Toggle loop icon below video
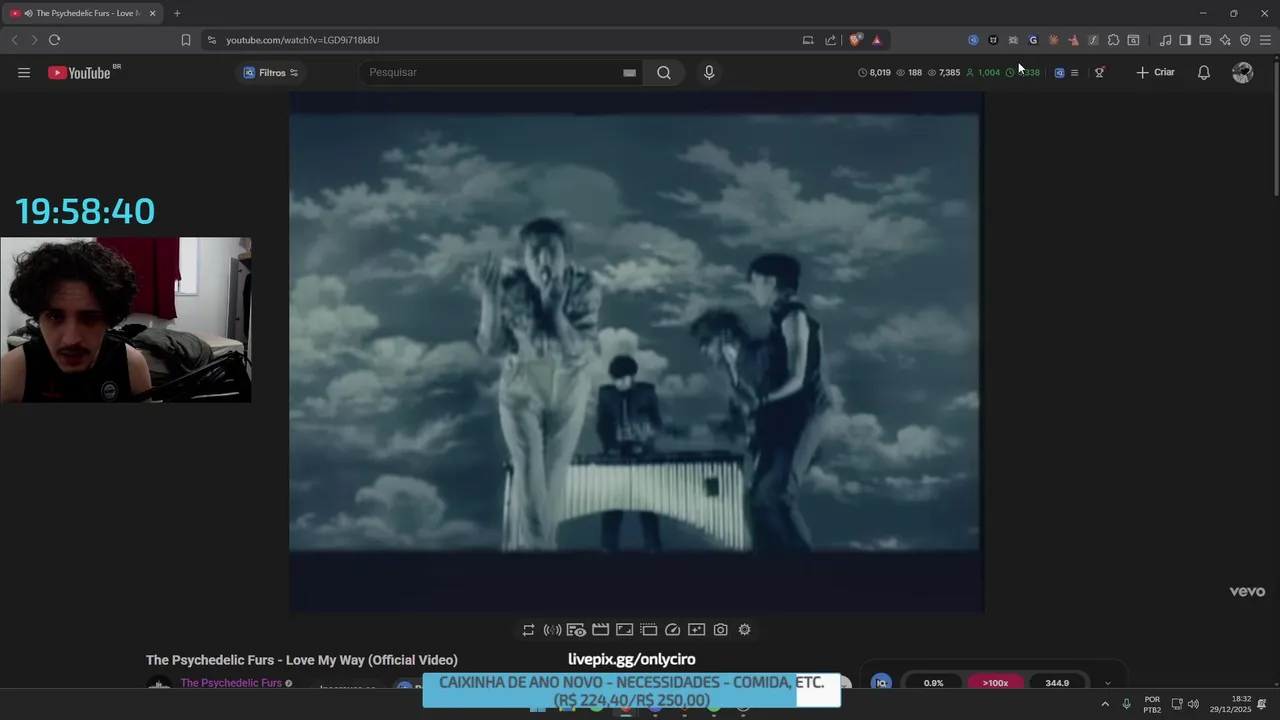Viewport: 1280px width, 720px height. (528, 629)
